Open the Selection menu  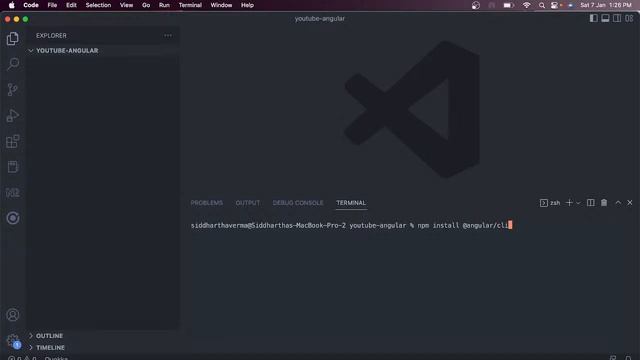point(98,5)
